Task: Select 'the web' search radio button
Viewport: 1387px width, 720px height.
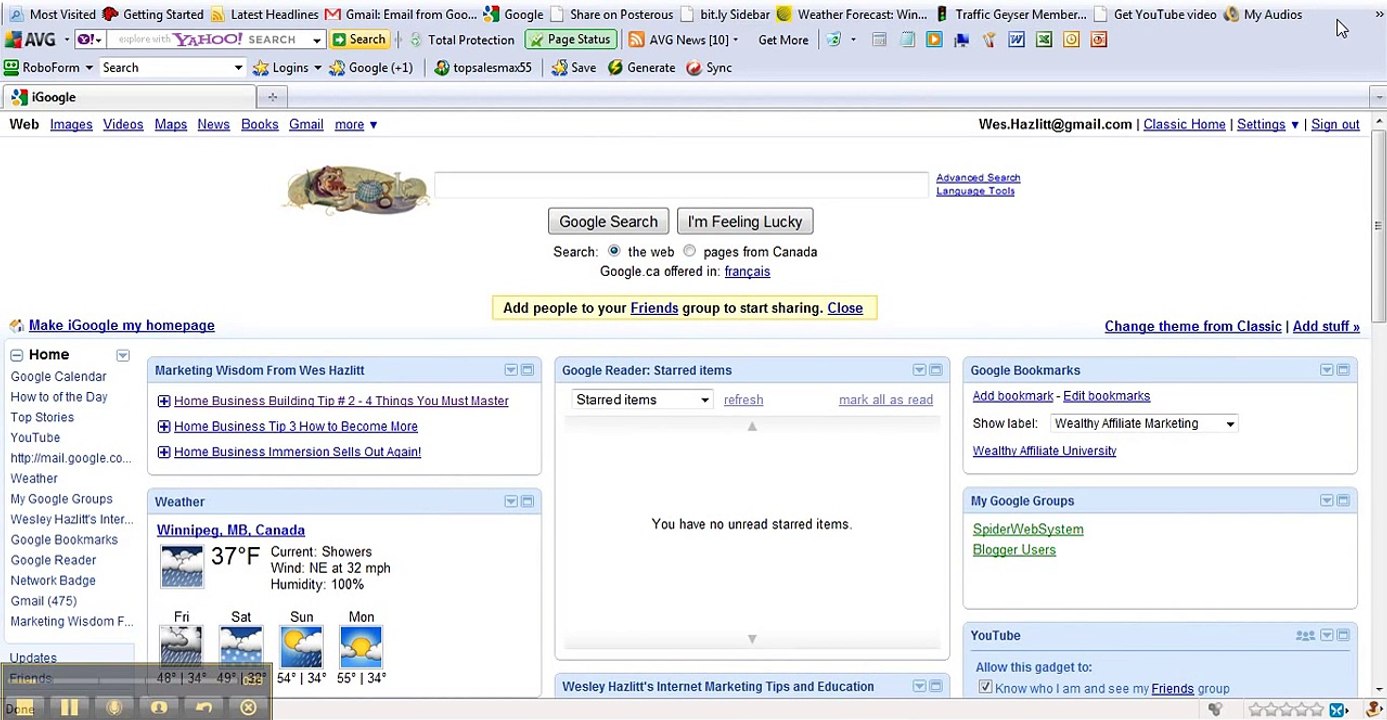Action: 613,251
